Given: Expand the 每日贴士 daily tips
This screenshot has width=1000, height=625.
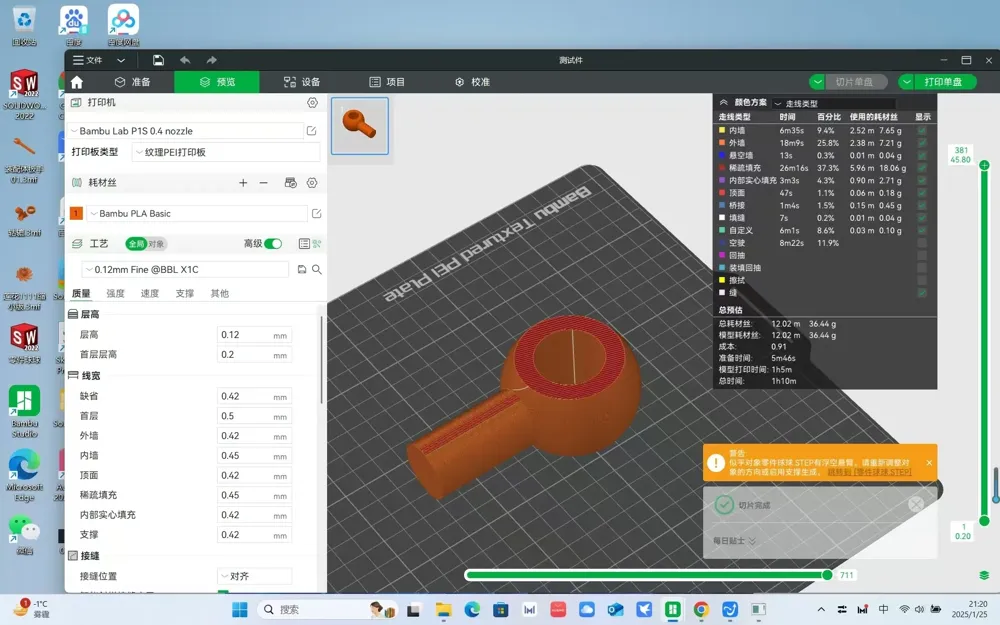Looking at the screenshot, I should tap(734, 541).
